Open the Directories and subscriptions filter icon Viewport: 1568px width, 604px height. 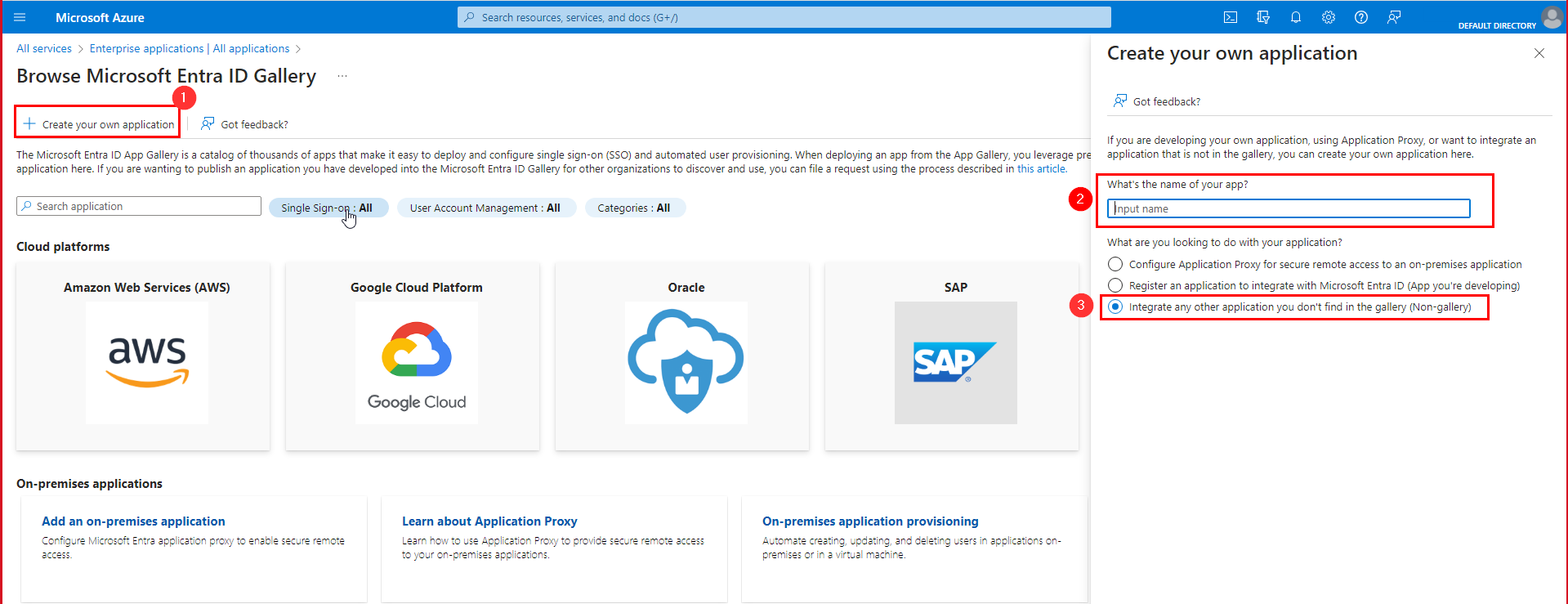click(x=1263, y=17)
